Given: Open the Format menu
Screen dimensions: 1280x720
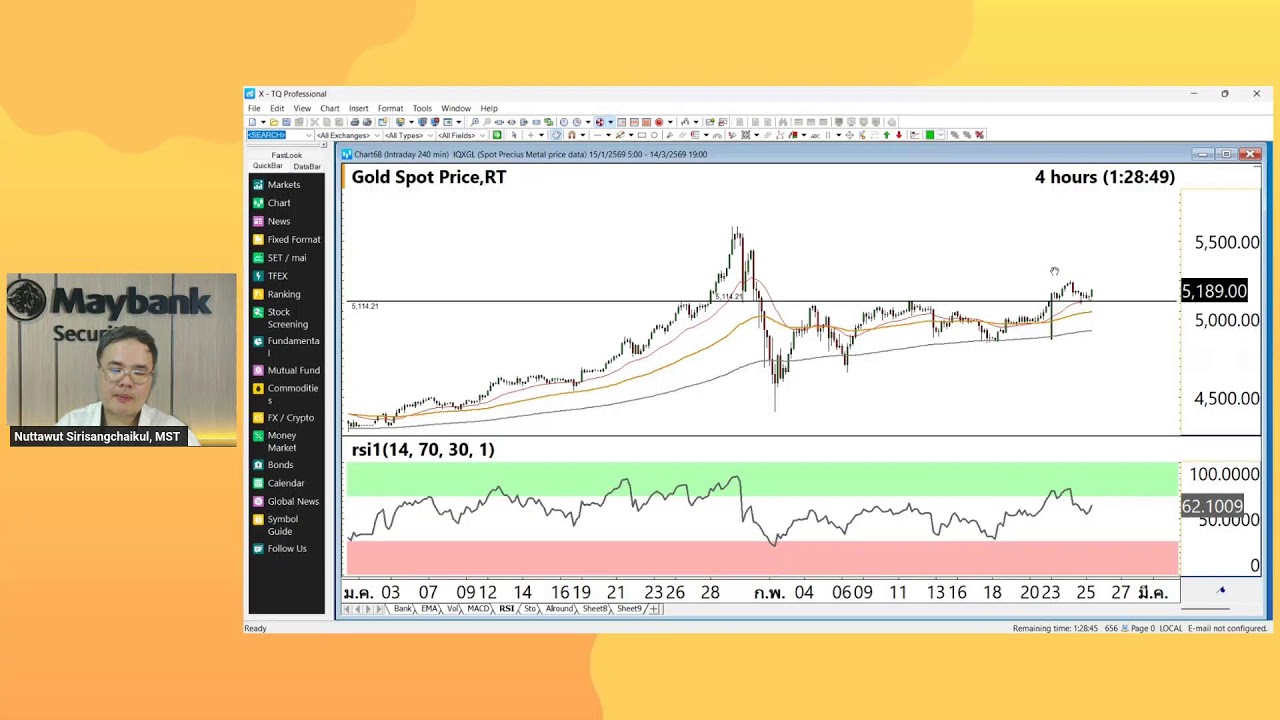Looking at the screenshot, I should click(390, 108).
